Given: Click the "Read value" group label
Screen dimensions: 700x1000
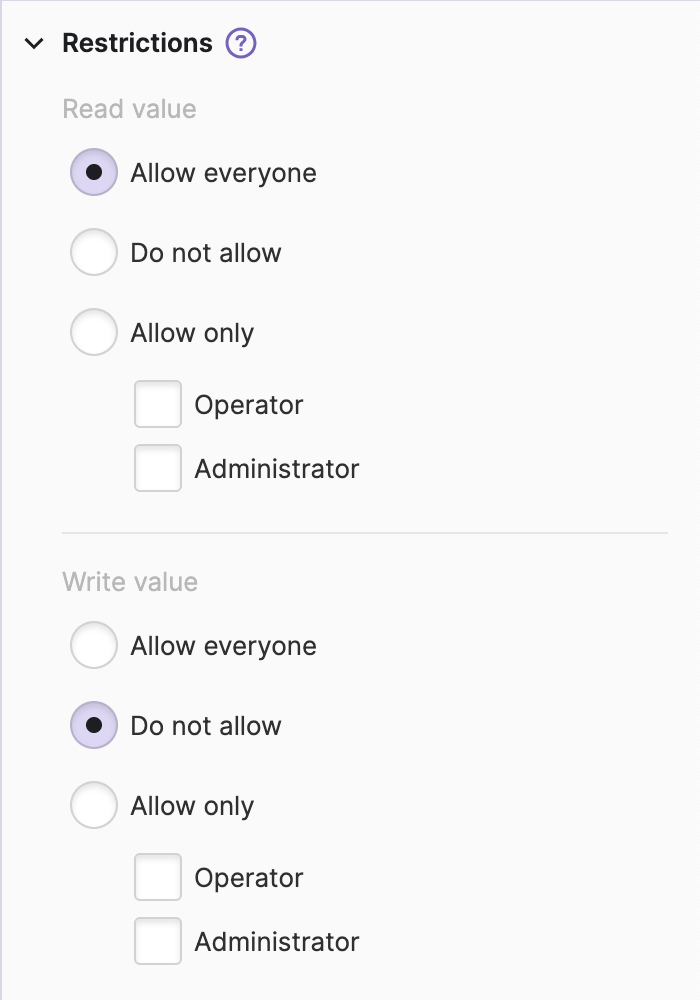Looking at the screenshot, I should pyautogui.click(x=129, y=109).
